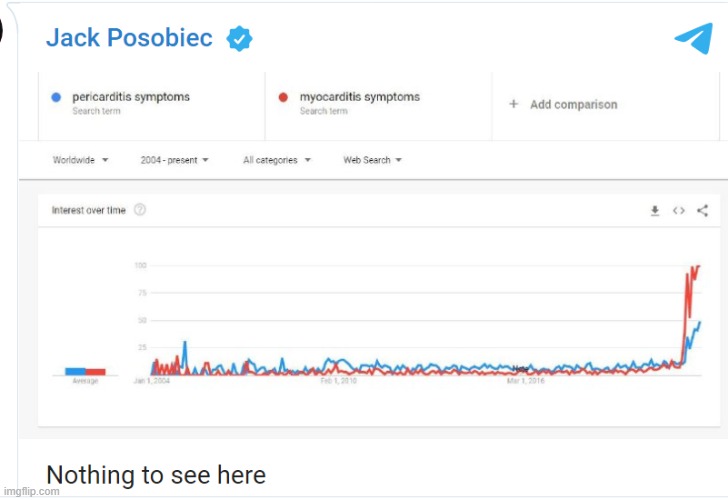Image resolution: width=728 pixels, height=500 pixels.
Task: Click the red dot for myocarditis symptoms
Action: (x=283, y=98)
